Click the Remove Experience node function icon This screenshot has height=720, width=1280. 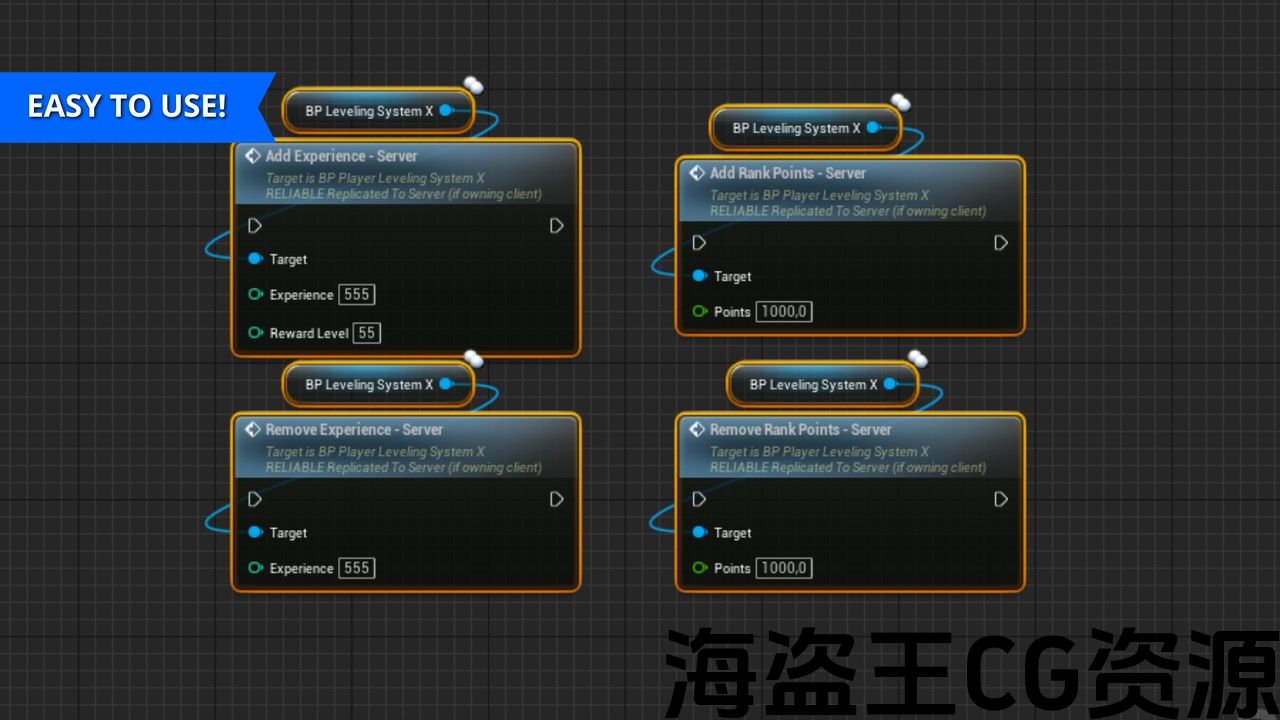(252, 430)
